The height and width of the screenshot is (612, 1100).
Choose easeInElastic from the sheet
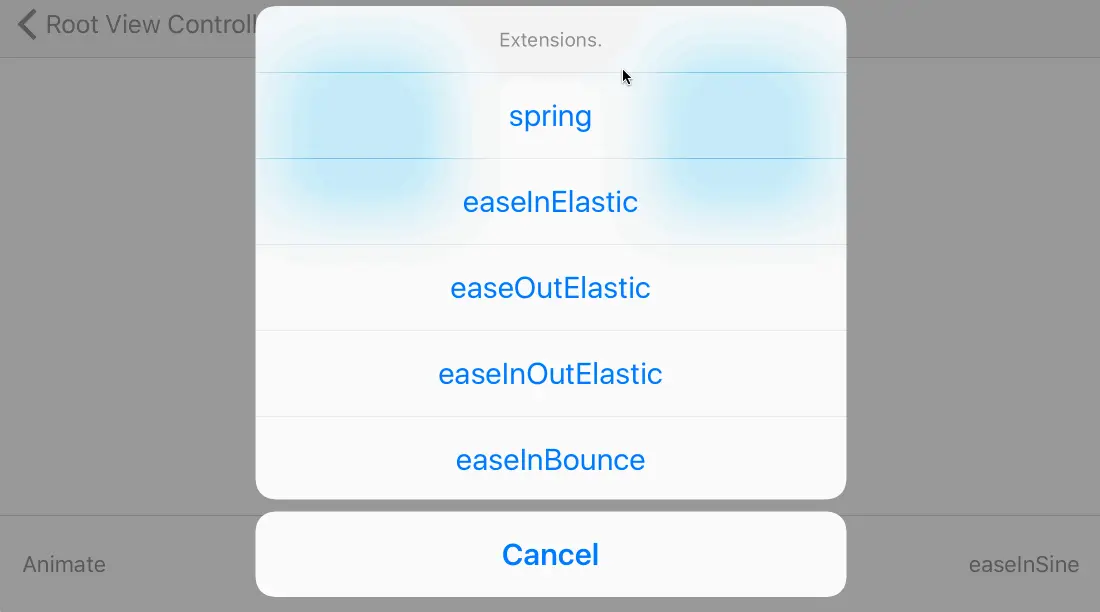click(550, 202)
